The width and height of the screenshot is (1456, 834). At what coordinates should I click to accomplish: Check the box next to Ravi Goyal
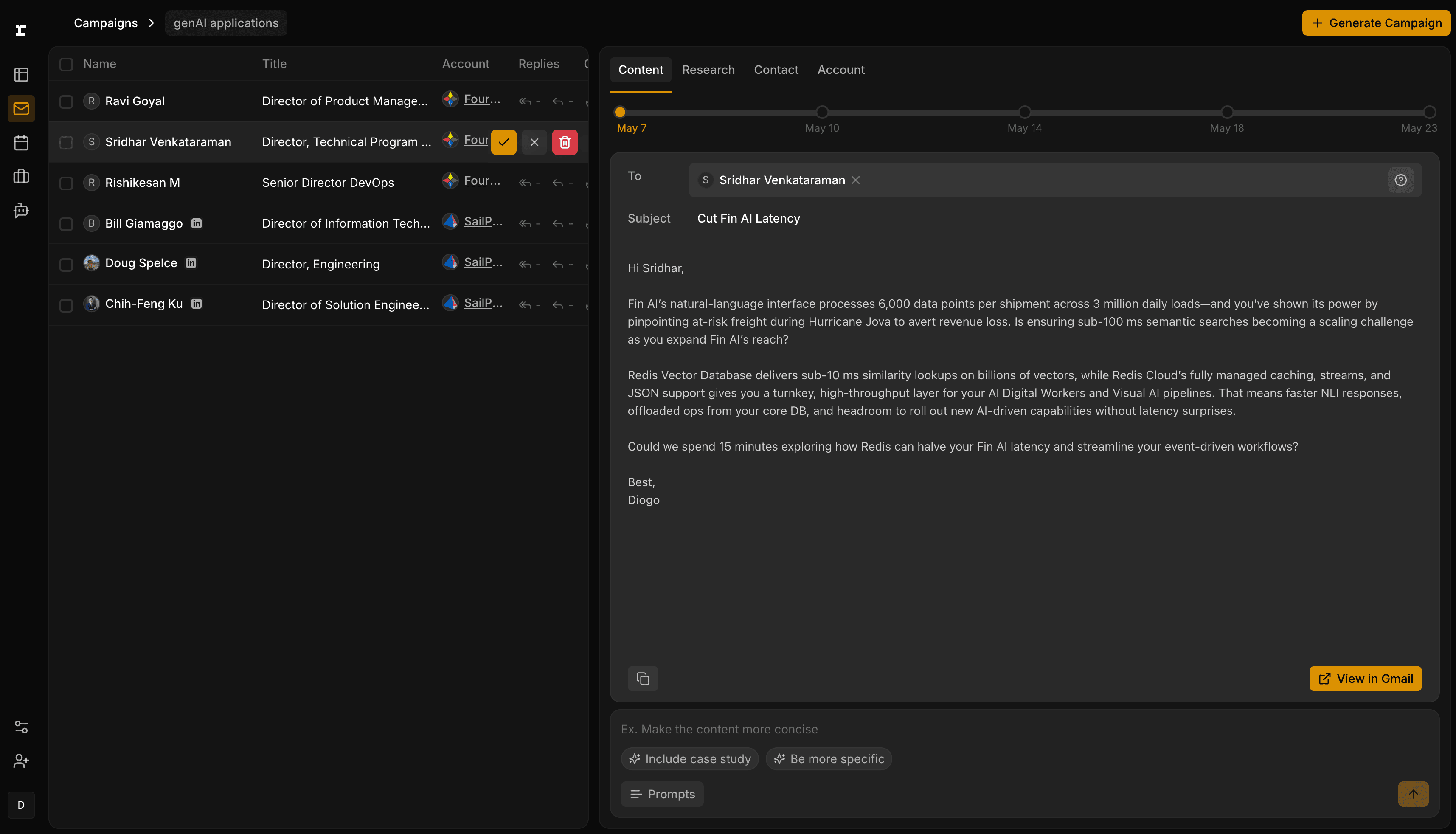pyautogui.click(x=66, y=101)
